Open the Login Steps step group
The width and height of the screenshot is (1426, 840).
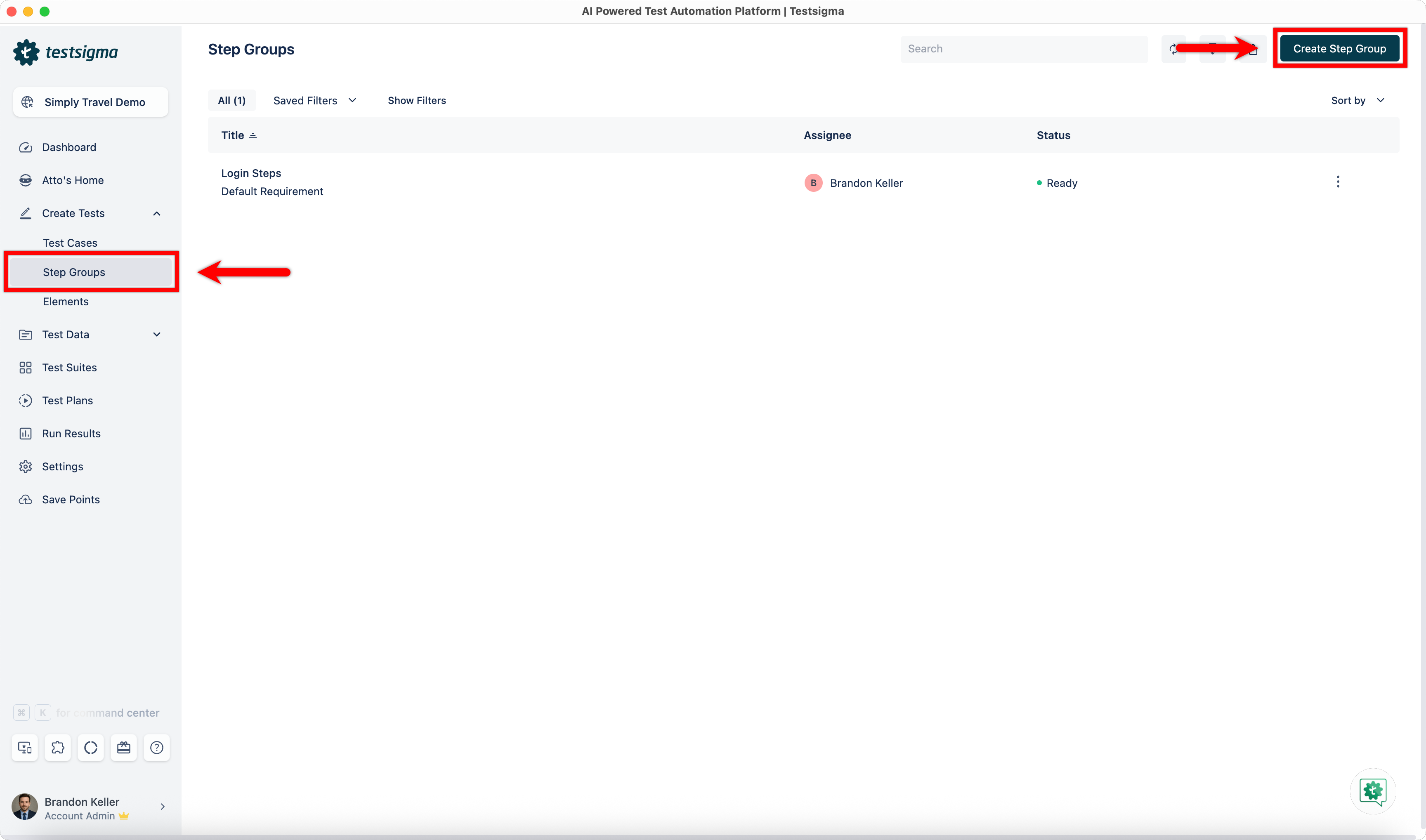point(251,173)
